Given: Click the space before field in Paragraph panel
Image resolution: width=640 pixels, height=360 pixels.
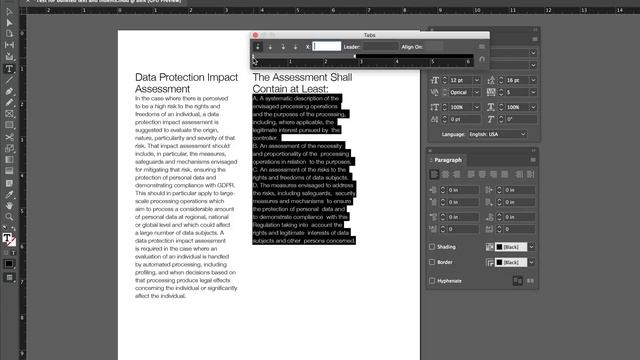Looking at the screenshot, I should (463, 217).
